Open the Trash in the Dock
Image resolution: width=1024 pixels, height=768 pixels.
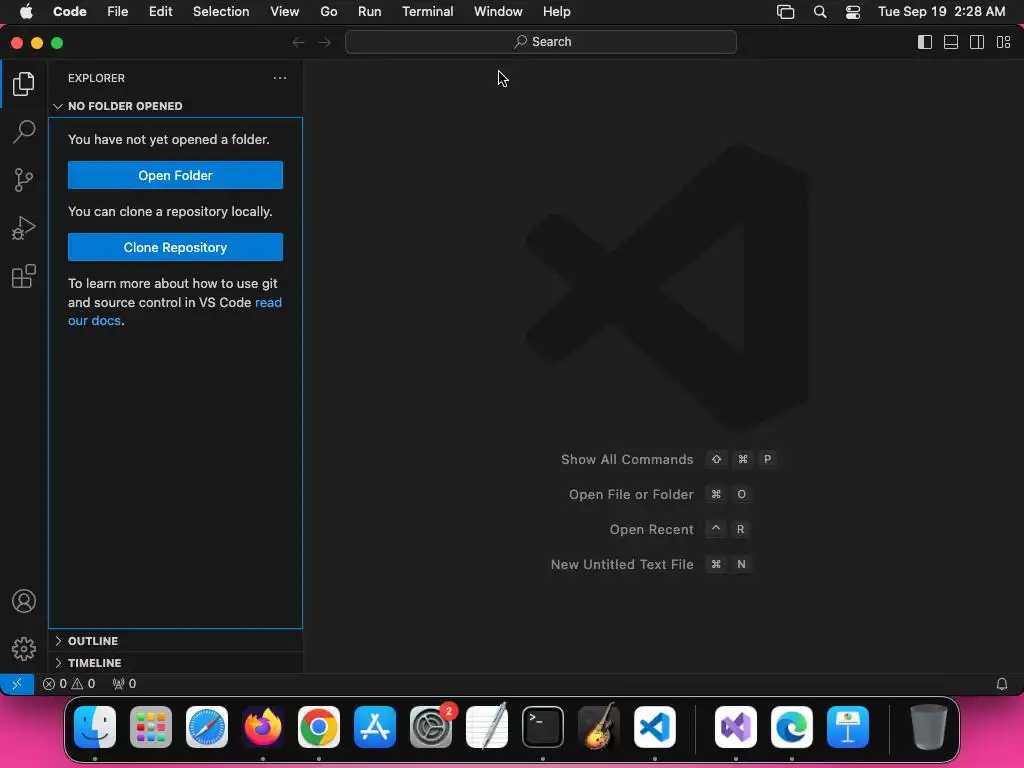pos(929,727)
